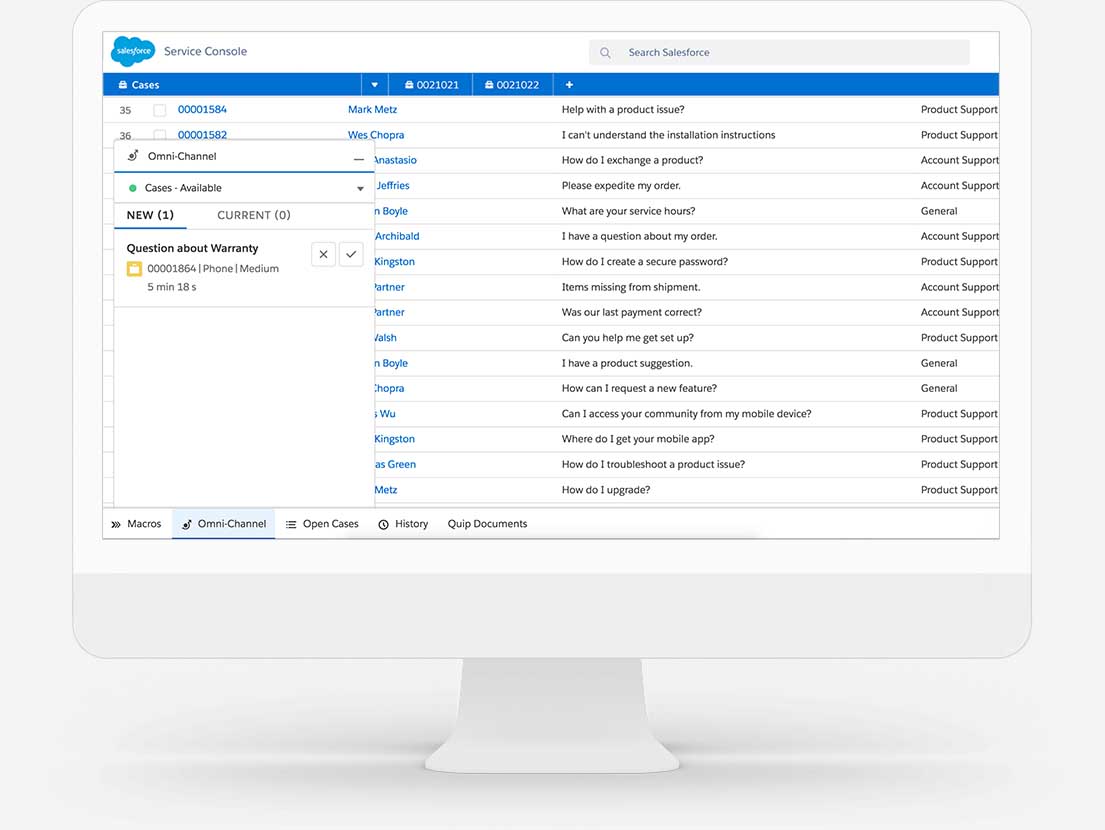The height and width of the screenshot is (830, 1105).
Task: Open the Cases - Available status dropdown
Action: [x=360, y=187]
